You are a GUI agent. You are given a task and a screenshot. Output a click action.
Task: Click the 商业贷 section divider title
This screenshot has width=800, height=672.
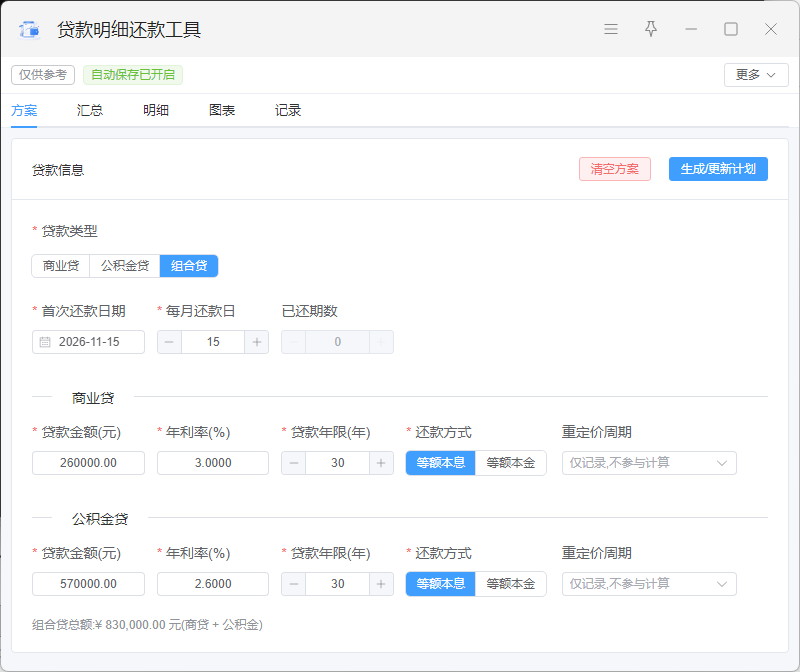click(x=93, y=398)
